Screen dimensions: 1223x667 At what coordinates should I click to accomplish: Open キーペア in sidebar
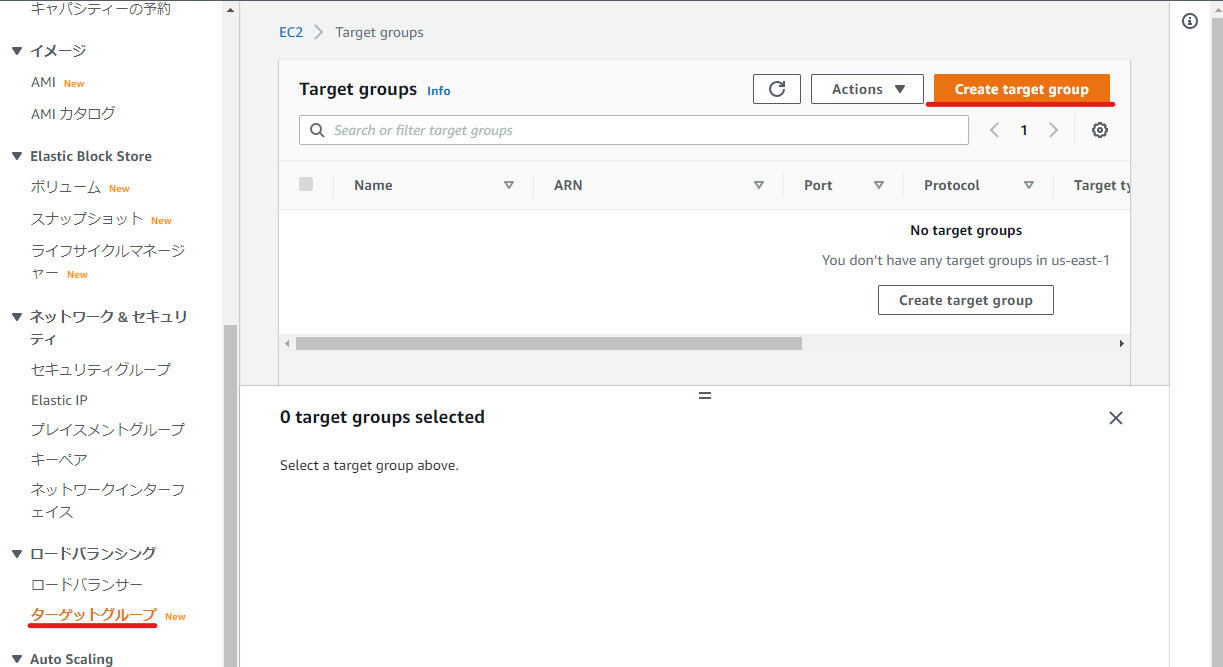click(x=59, y=459)
